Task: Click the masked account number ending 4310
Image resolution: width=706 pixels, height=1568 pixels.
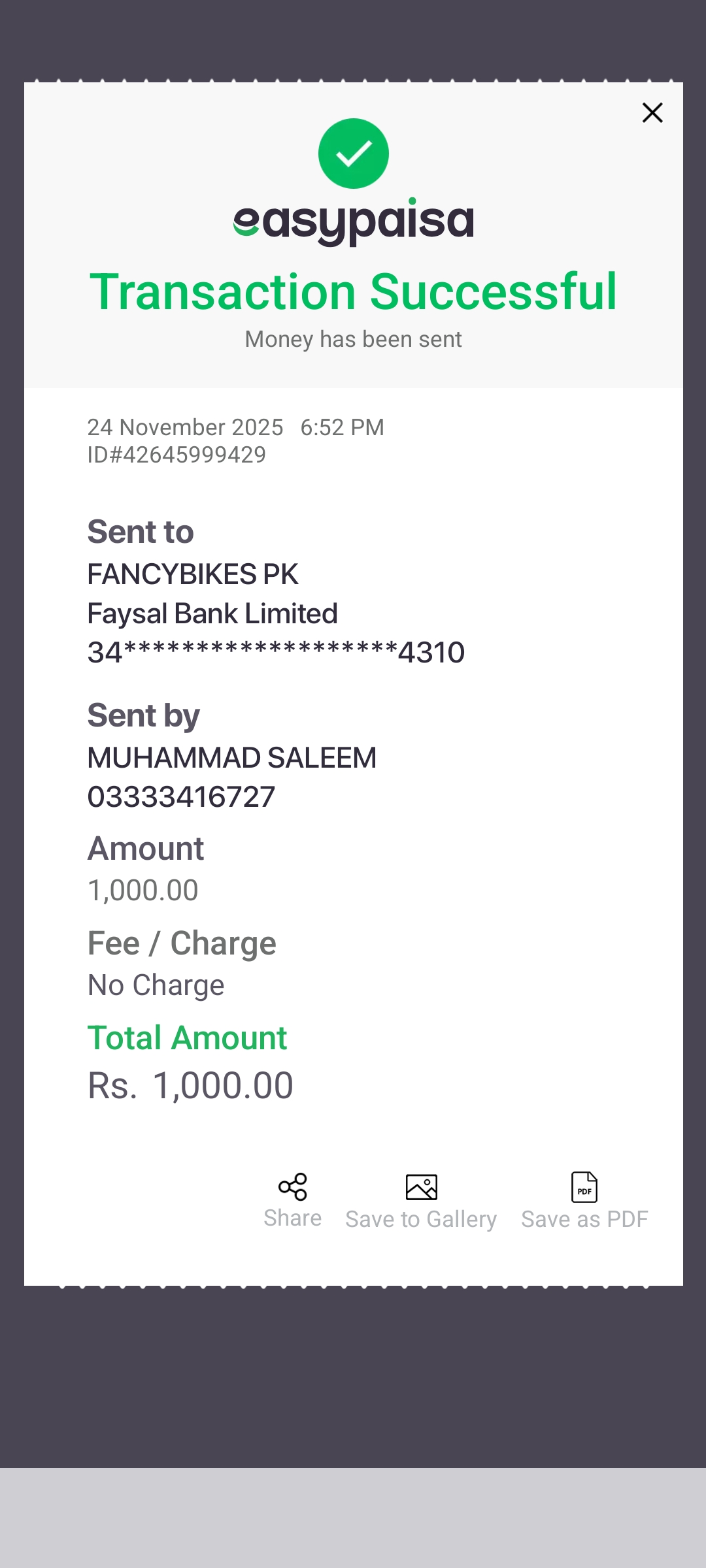Action: 276,652
